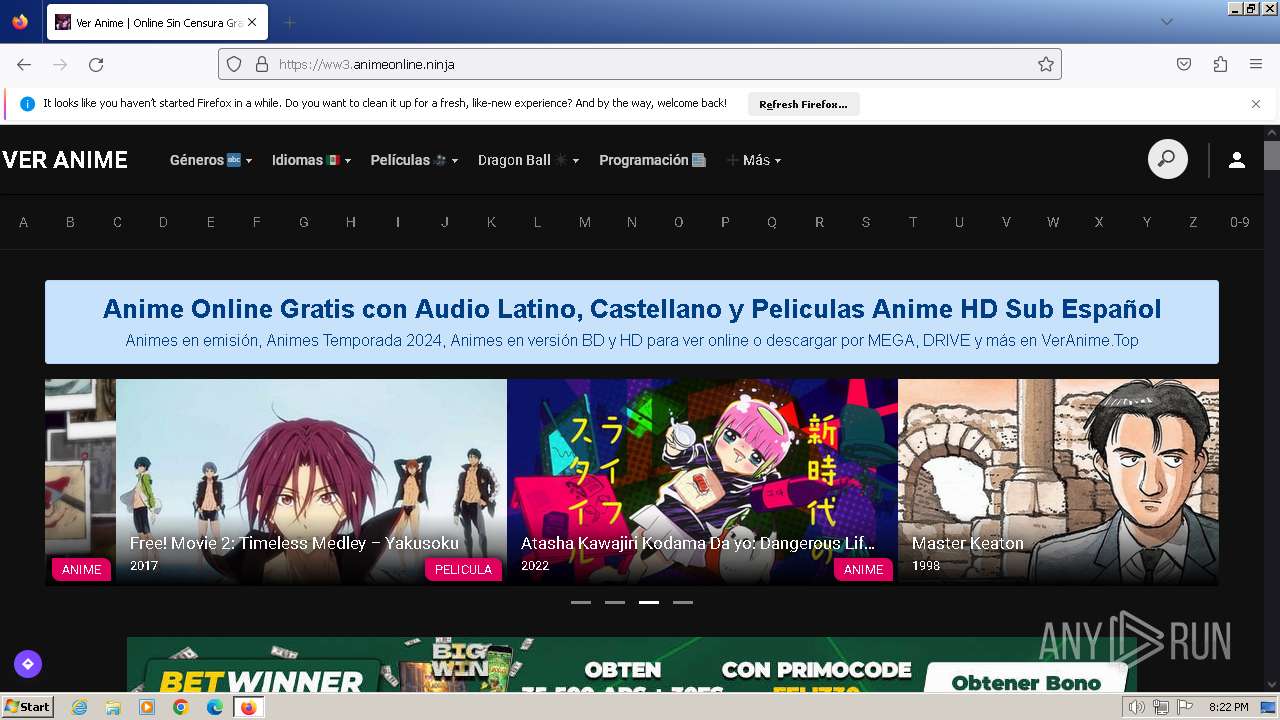Go to second carousel slide indicator
The image size is (1280, 720).
pyautogui.click(x=615, y=602)
